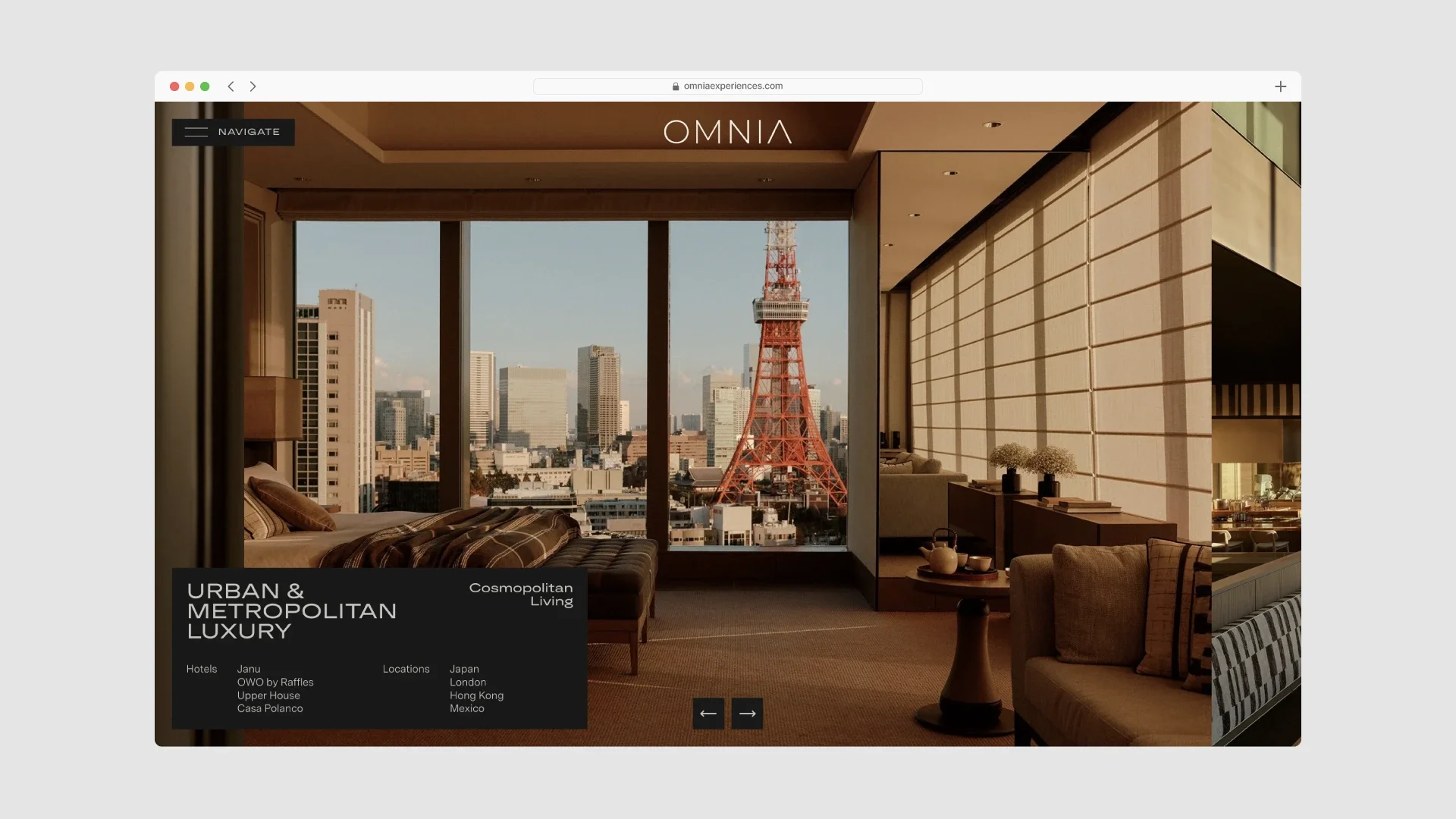Open Casa Polanco hotel link
The width and height of the screenshot is (1456, 819).
coord(270,708)
